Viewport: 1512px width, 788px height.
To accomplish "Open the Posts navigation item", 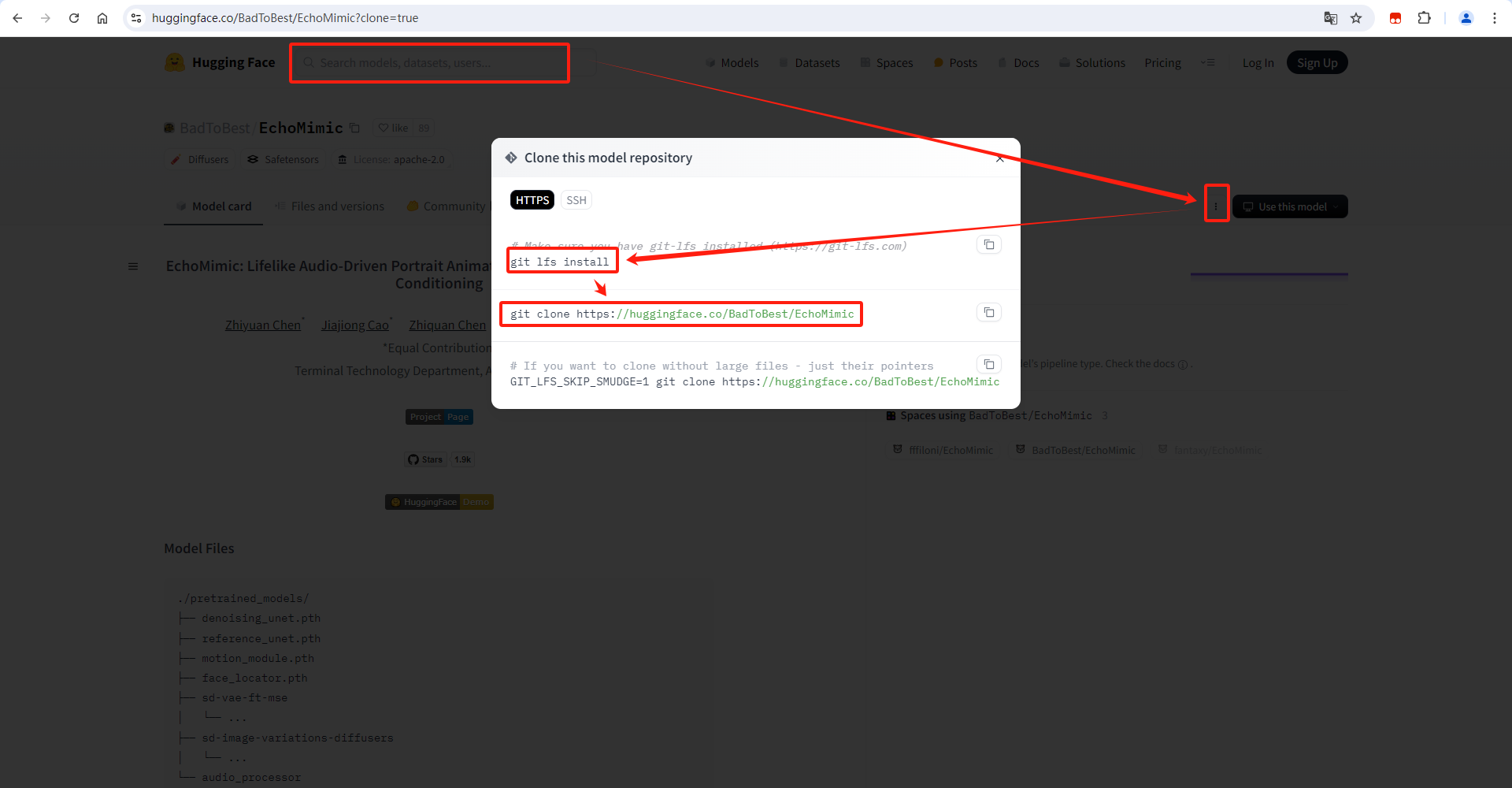I will [x=955, y=63].
